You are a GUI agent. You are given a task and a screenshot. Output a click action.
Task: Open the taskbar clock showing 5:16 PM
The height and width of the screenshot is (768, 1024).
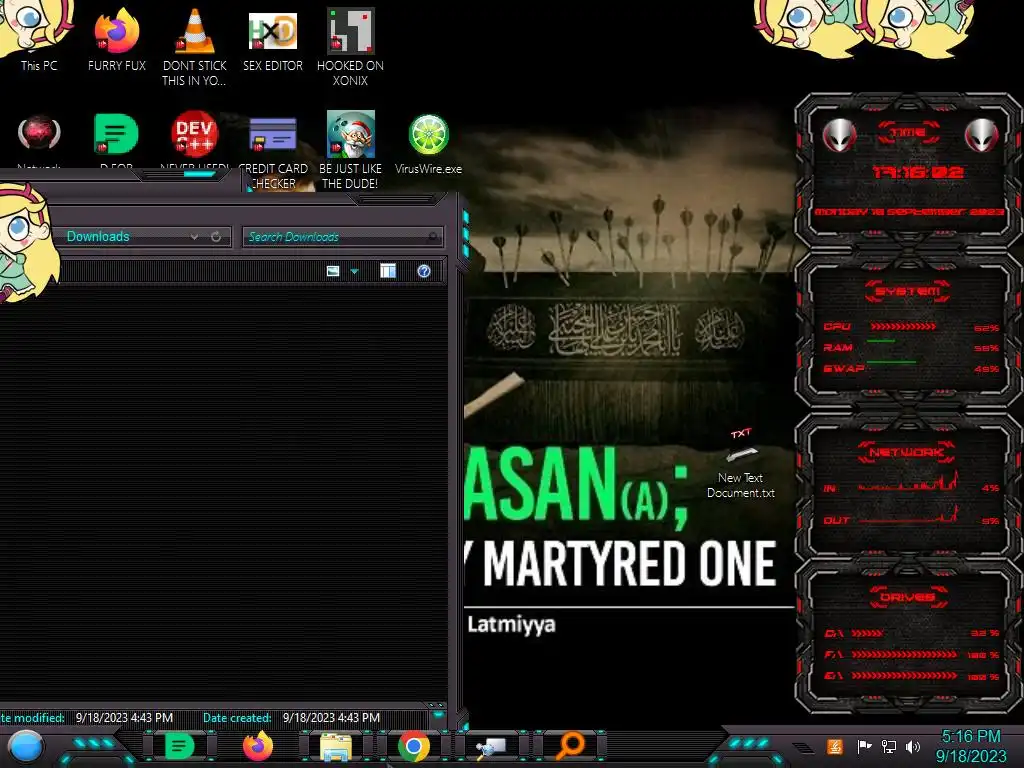[x=971, y=746]
